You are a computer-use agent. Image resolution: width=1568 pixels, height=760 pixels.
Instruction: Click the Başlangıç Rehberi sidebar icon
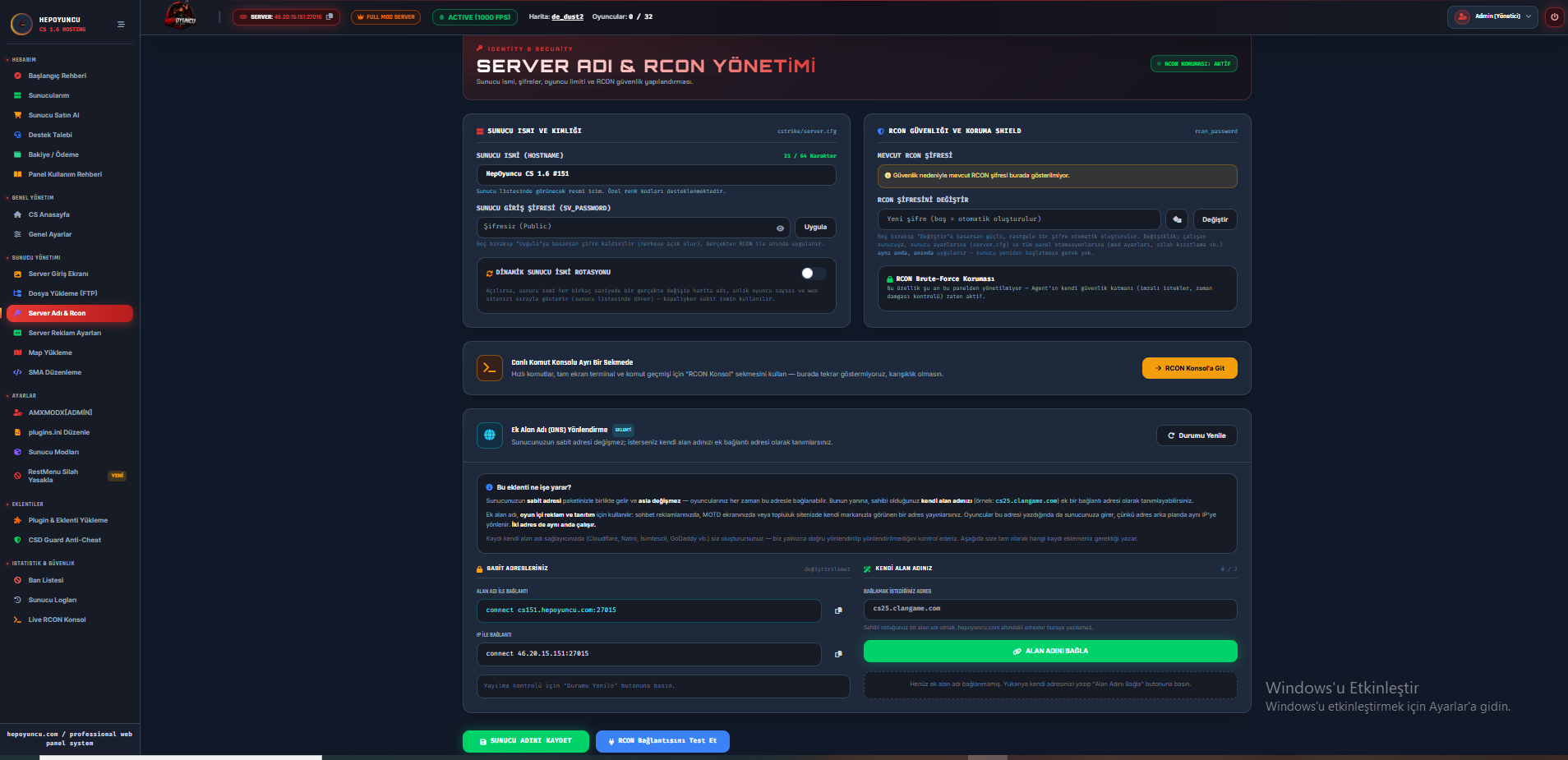pos(17,76)
